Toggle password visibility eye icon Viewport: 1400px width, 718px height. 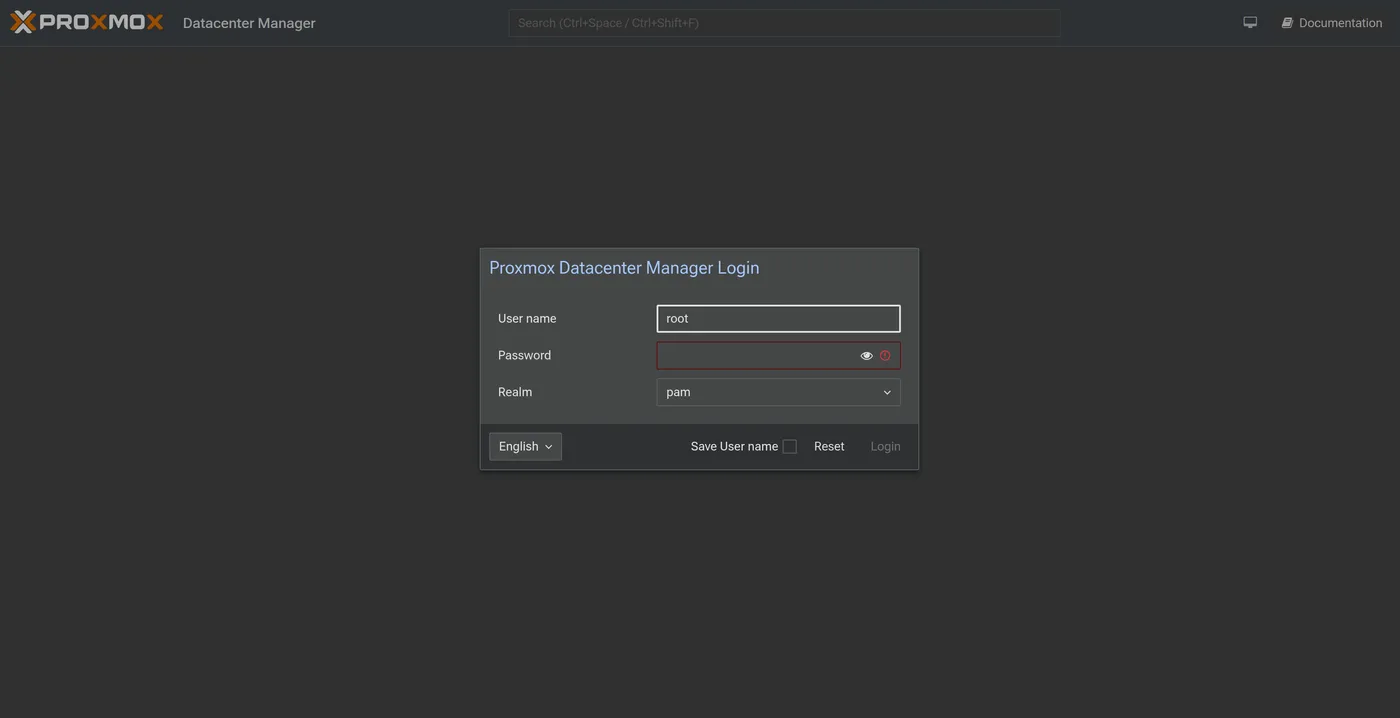point(866,356)
